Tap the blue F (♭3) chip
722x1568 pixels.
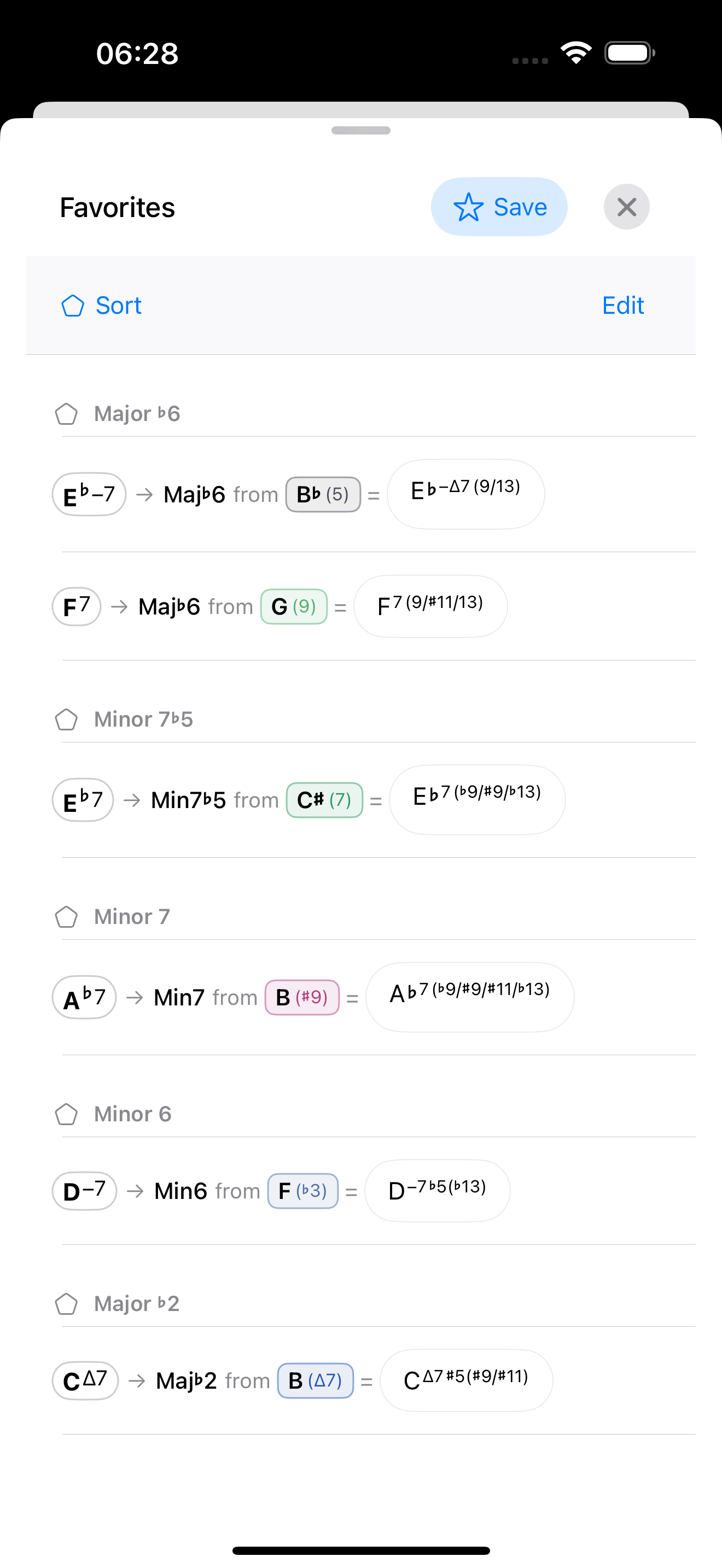[x=303, y=1191]
